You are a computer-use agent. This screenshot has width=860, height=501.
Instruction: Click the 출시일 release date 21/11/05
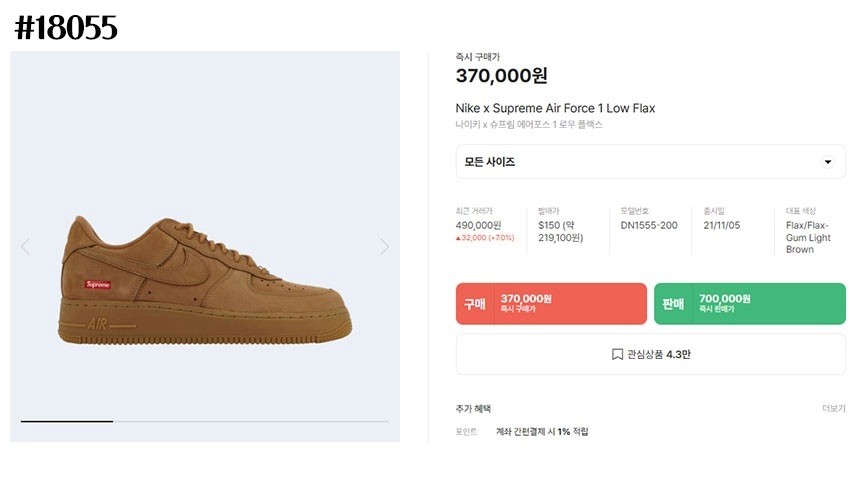(722, 225)
